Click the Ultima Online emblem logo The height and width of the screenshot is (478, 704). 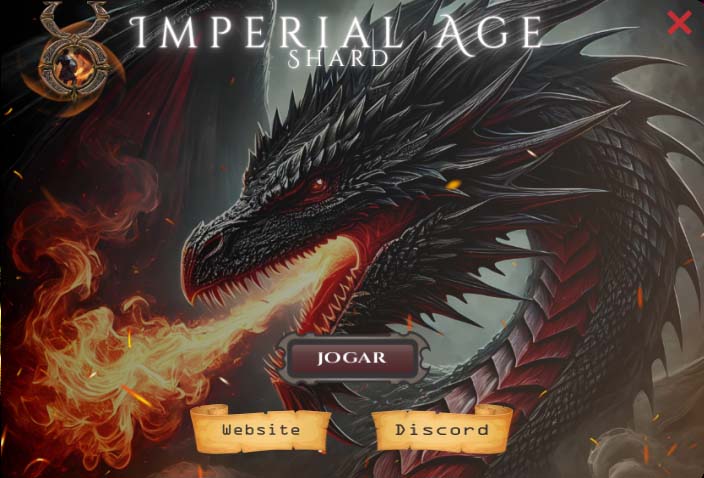[73, 56]
